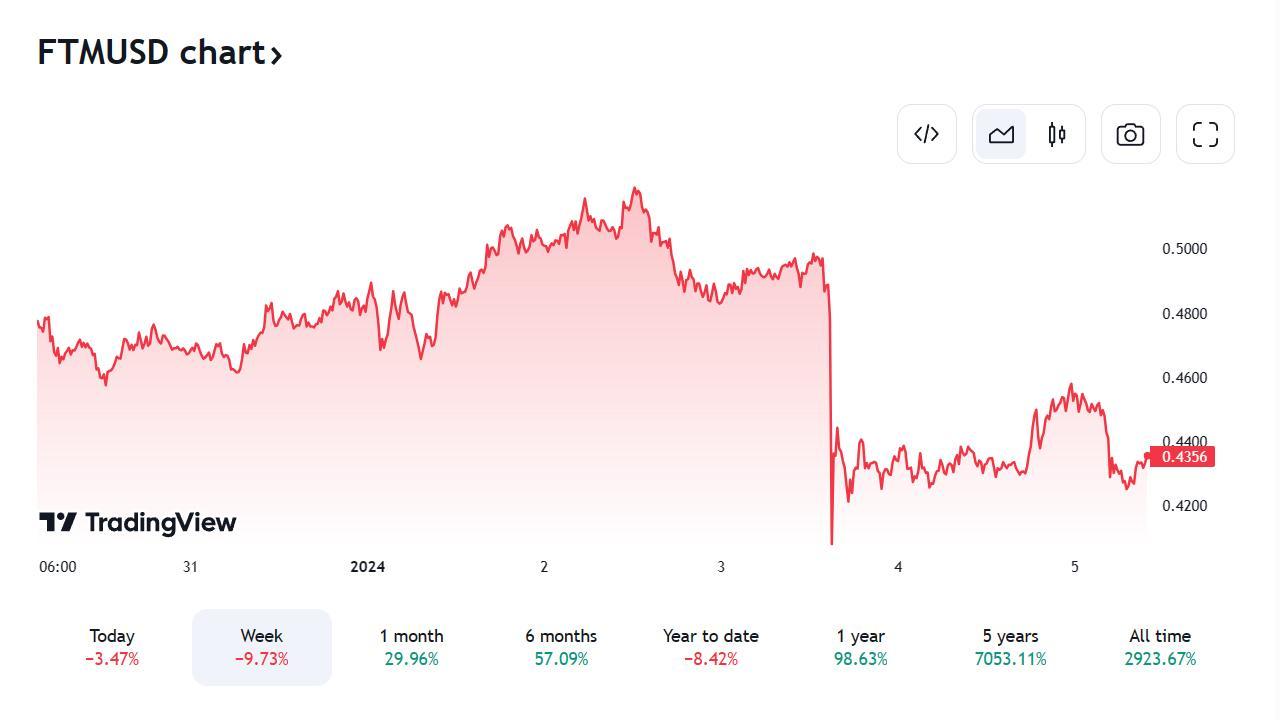
Task: Open the FTMUSD chart heading link
Action: 150,52
